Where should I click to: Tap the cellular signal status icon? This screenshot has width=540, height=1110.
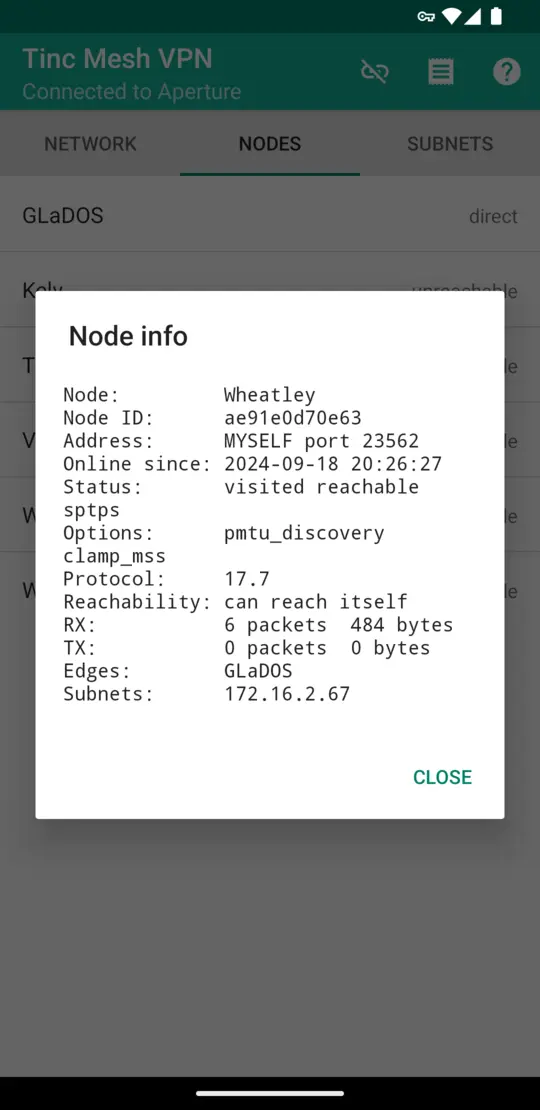473,16
